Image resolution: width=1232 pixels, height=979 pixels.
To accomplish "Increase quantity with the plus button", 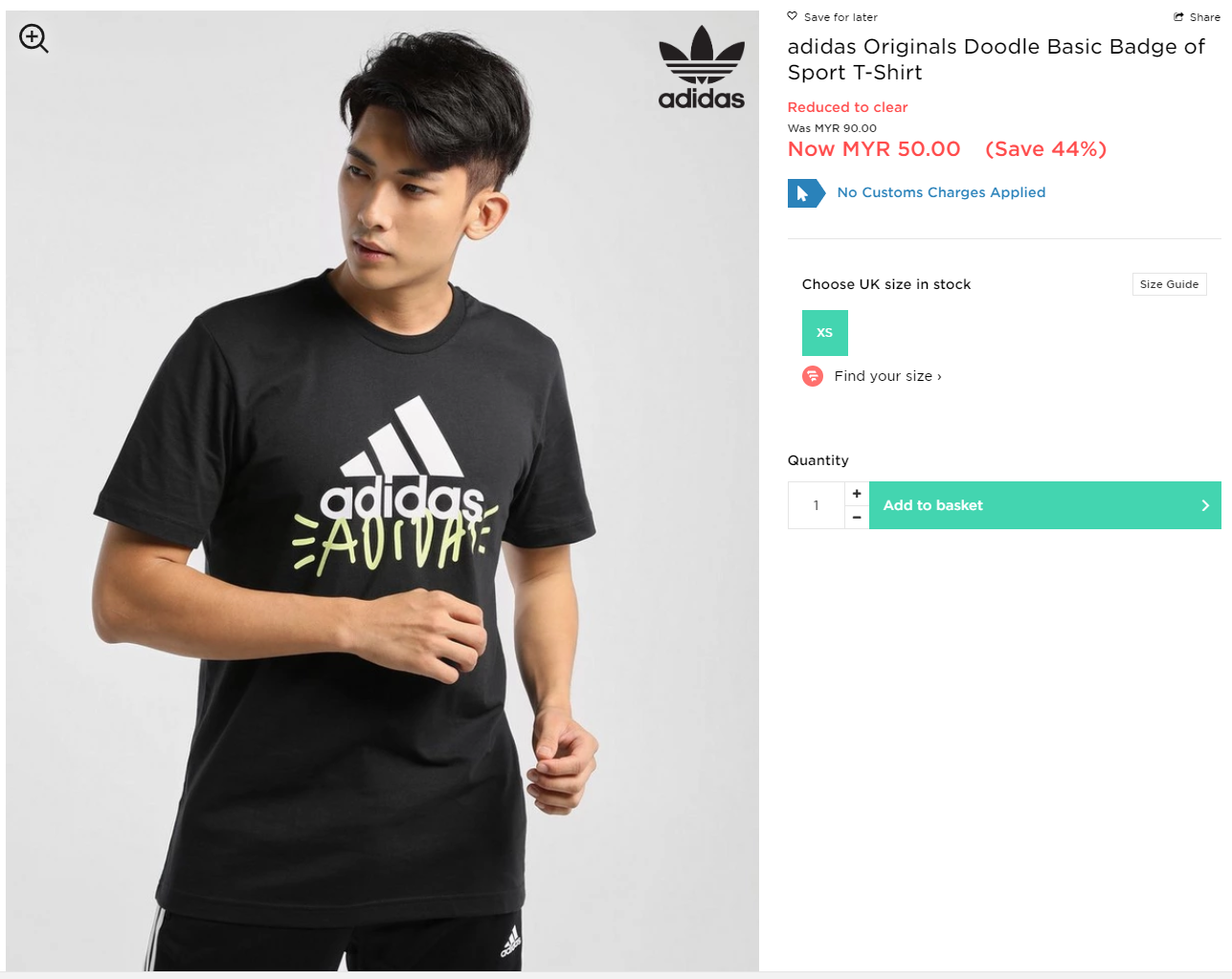I will pos(857,494).
